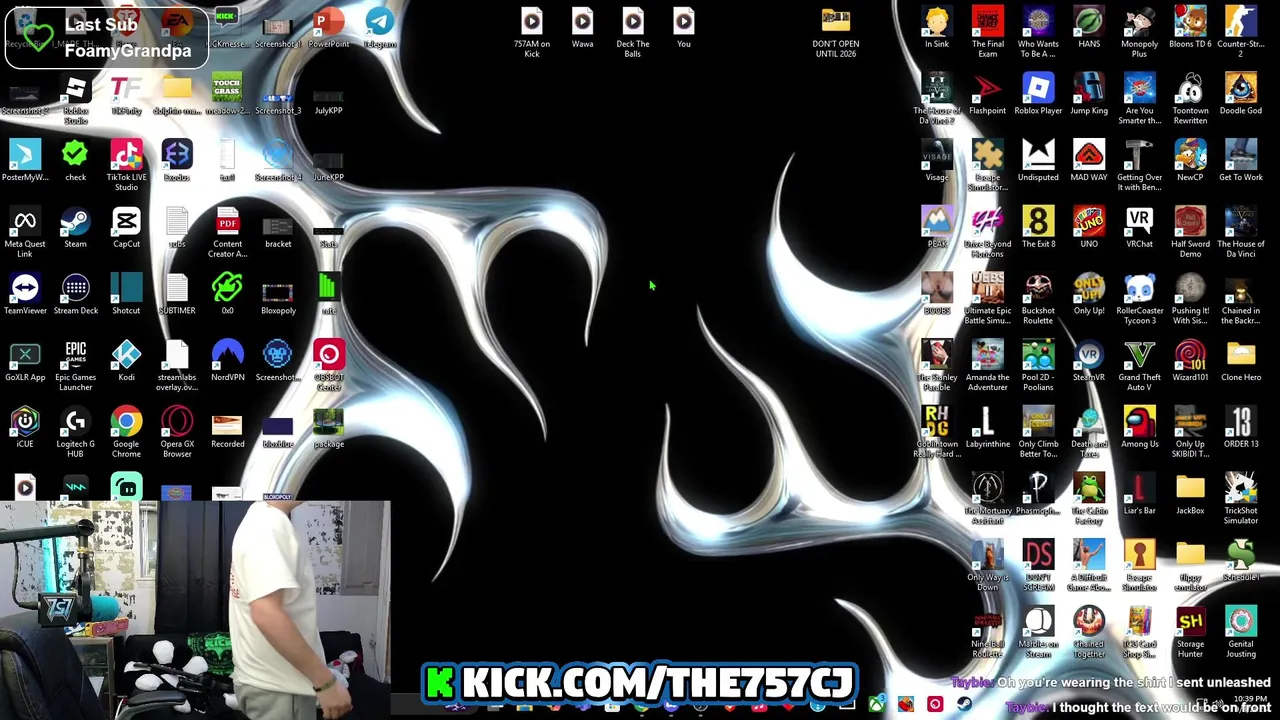Screen dimensions: 1280x720
Task: Launch Doodle God game
Action: point(1241,95)
